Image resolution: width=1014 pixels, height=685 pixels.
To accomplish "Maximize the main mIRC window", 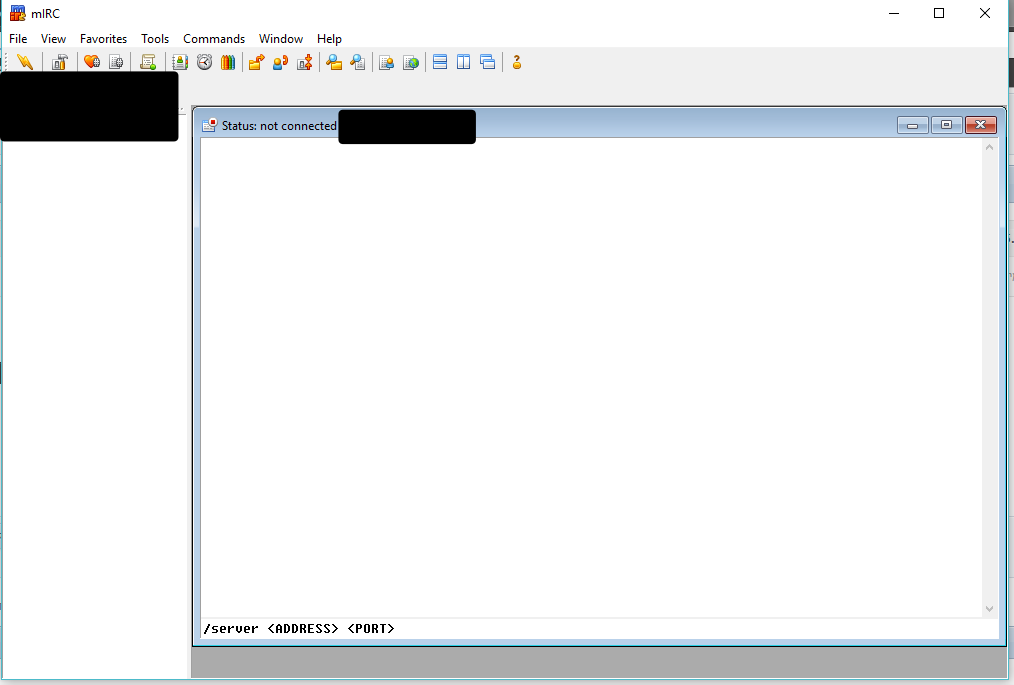I will tap(939, 13).
